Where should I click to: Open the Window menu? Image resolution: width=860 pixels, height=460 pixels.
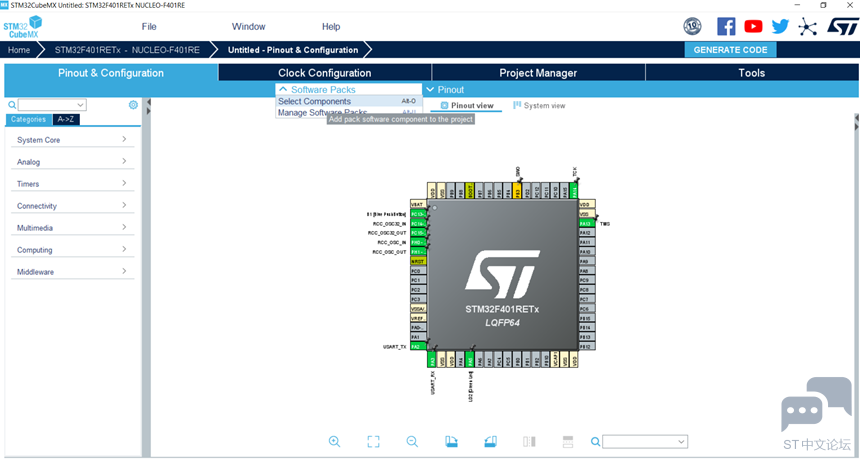248,26
